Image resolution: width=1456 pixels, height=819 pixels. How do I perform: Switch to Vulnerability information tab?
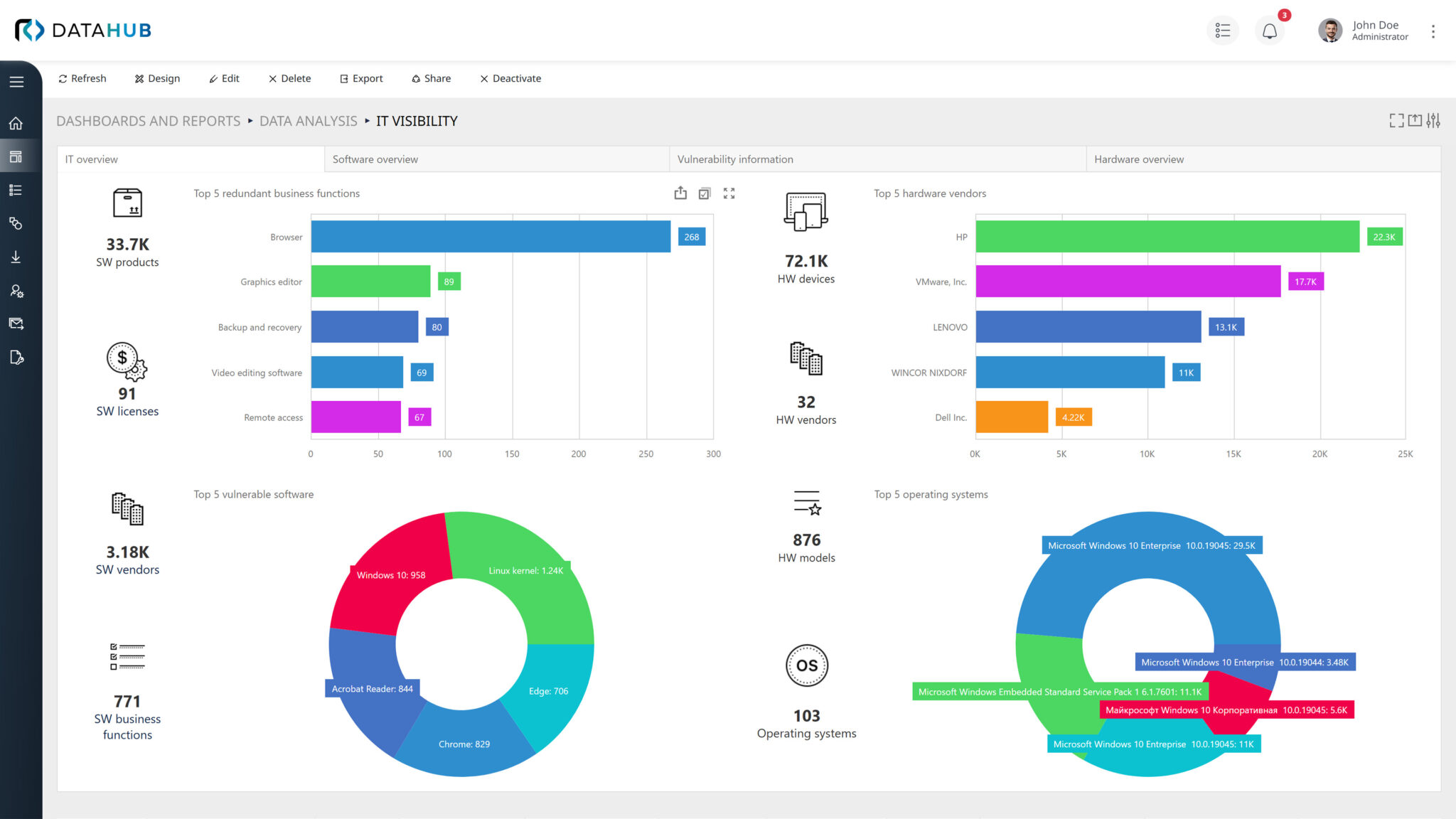click(877, 159)
